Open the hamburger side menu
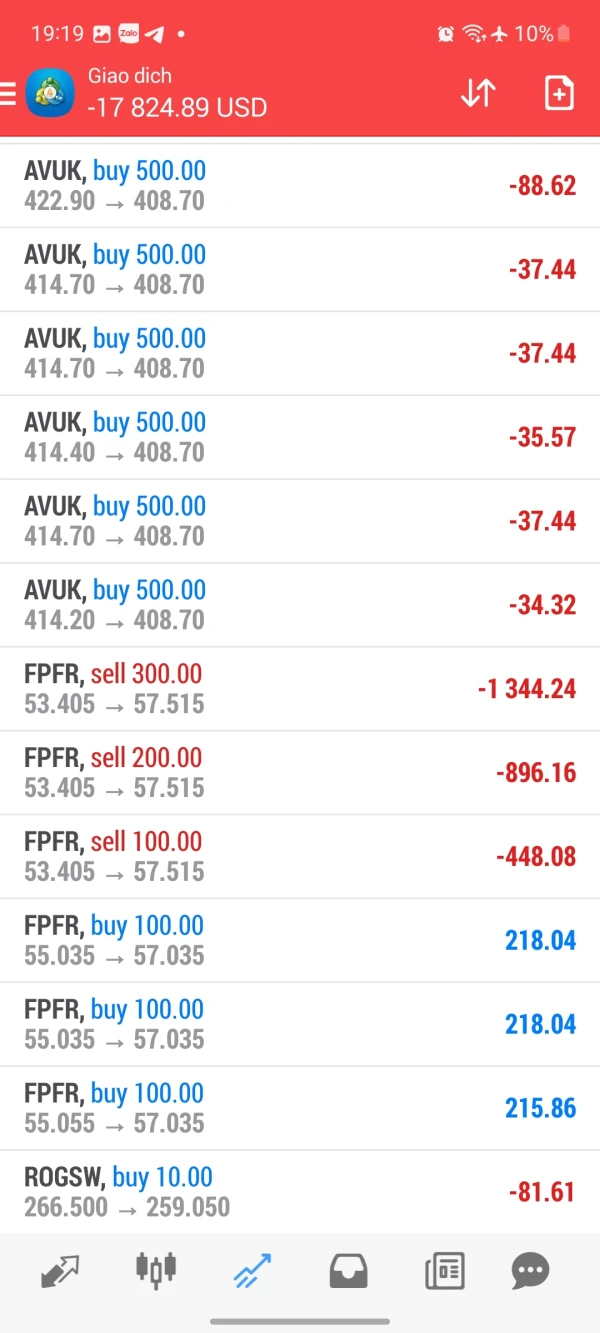The height and width of the screenshot is (1333, 600). tap(8, 93)
